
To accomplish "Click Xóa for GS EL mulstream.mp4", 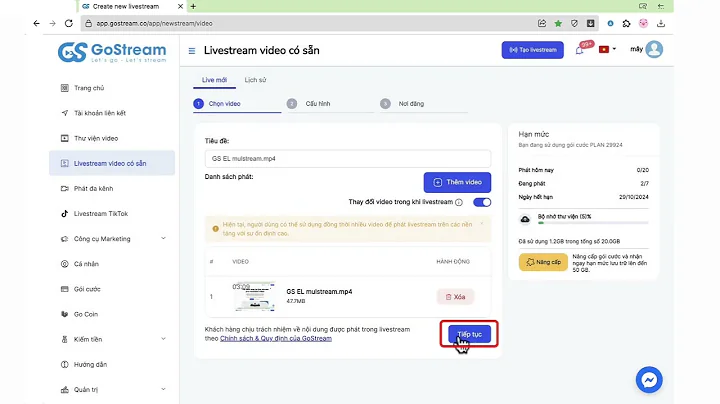I will [455, 297].
